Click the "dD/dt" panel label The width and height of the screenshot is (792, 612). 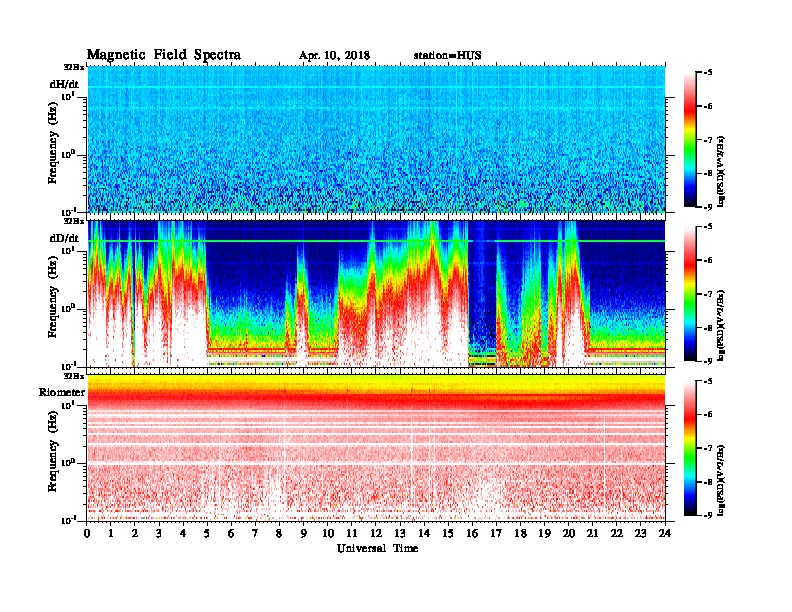point(64,238)
